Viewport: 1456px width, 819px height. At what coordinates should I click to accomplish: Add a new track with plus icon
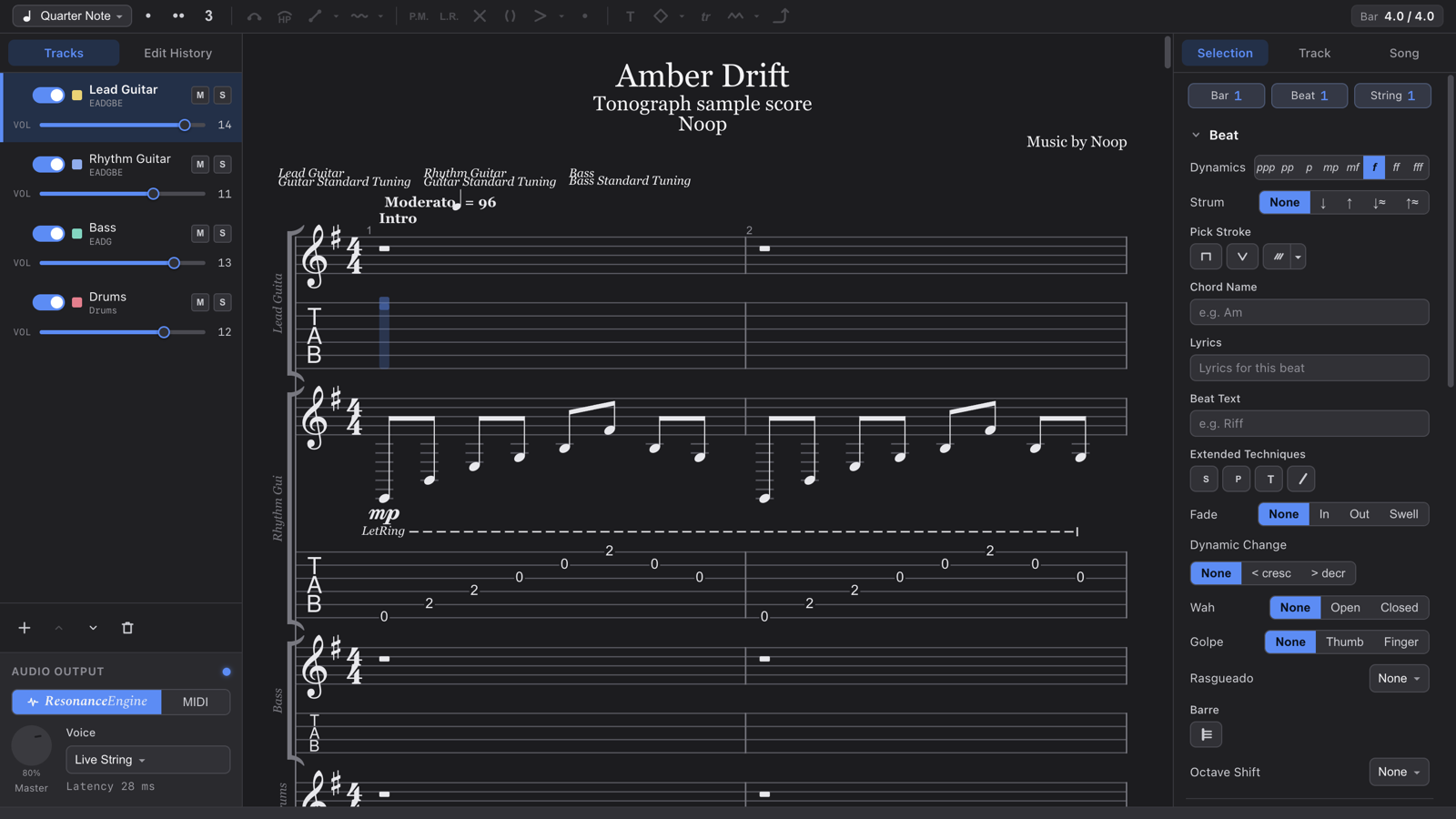25,628
